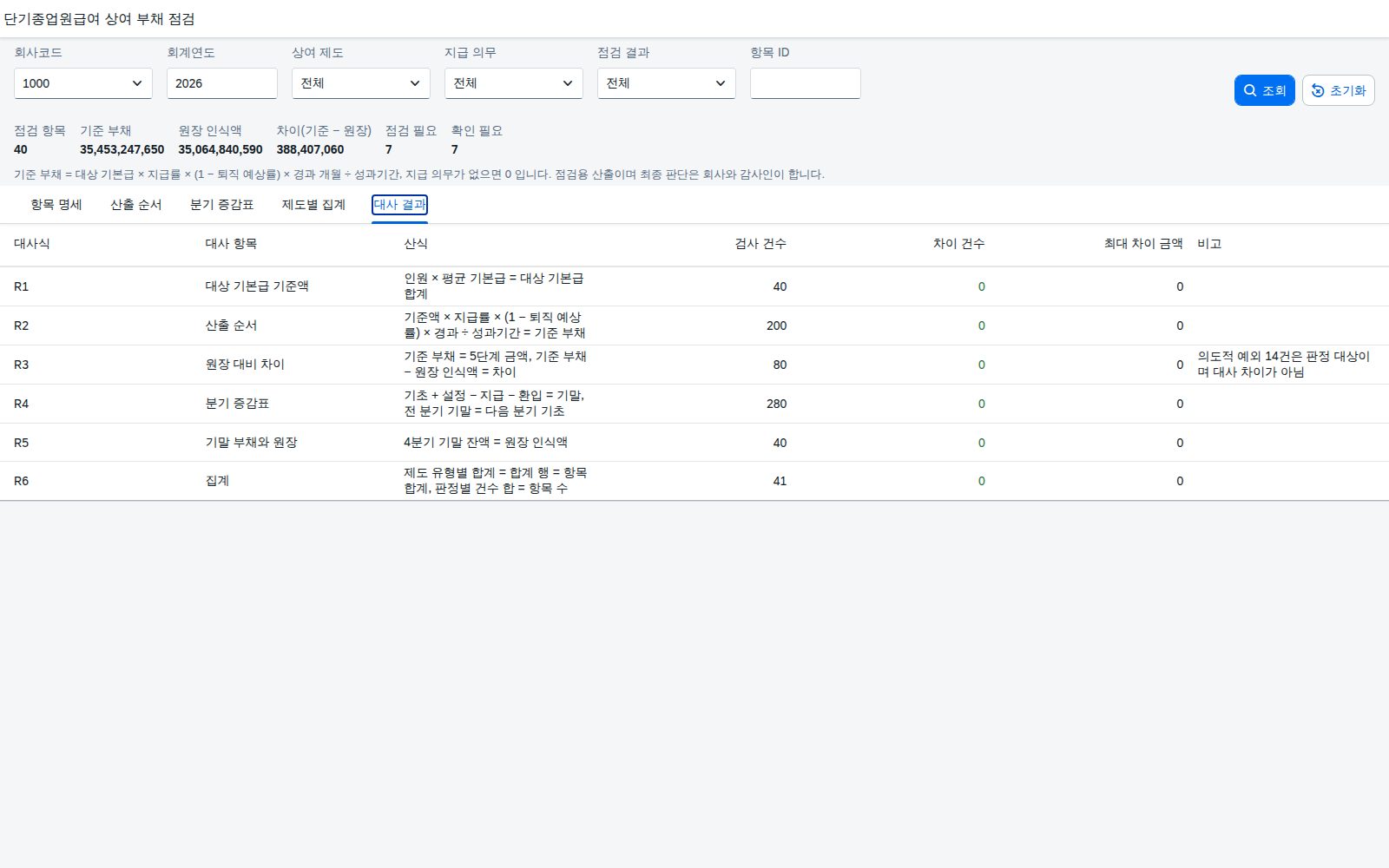Click the 원장 인식액 total 35,064,840,590
The image size is (1389, 868).
point(221,149)
